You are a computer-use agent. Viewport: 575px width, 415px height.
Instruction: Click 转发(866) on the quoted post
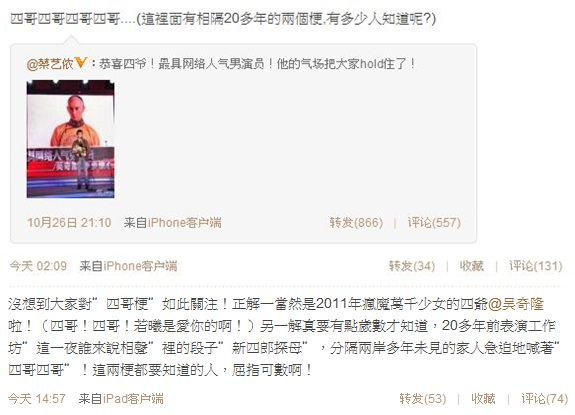[356, 222]
